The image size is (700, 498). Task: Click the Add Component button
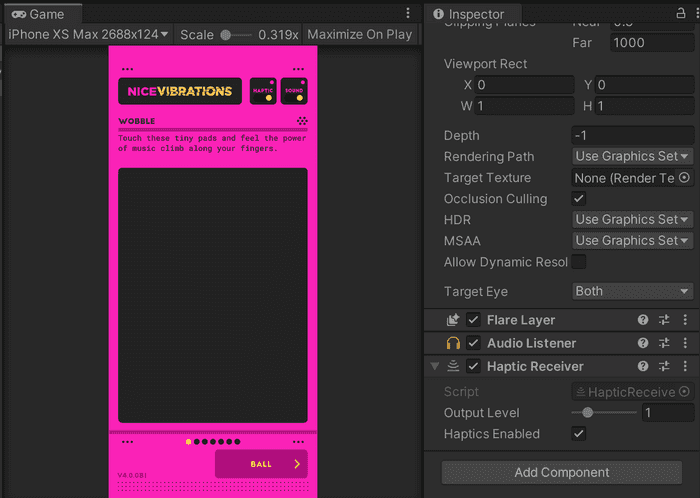click(x=562, y=472)
